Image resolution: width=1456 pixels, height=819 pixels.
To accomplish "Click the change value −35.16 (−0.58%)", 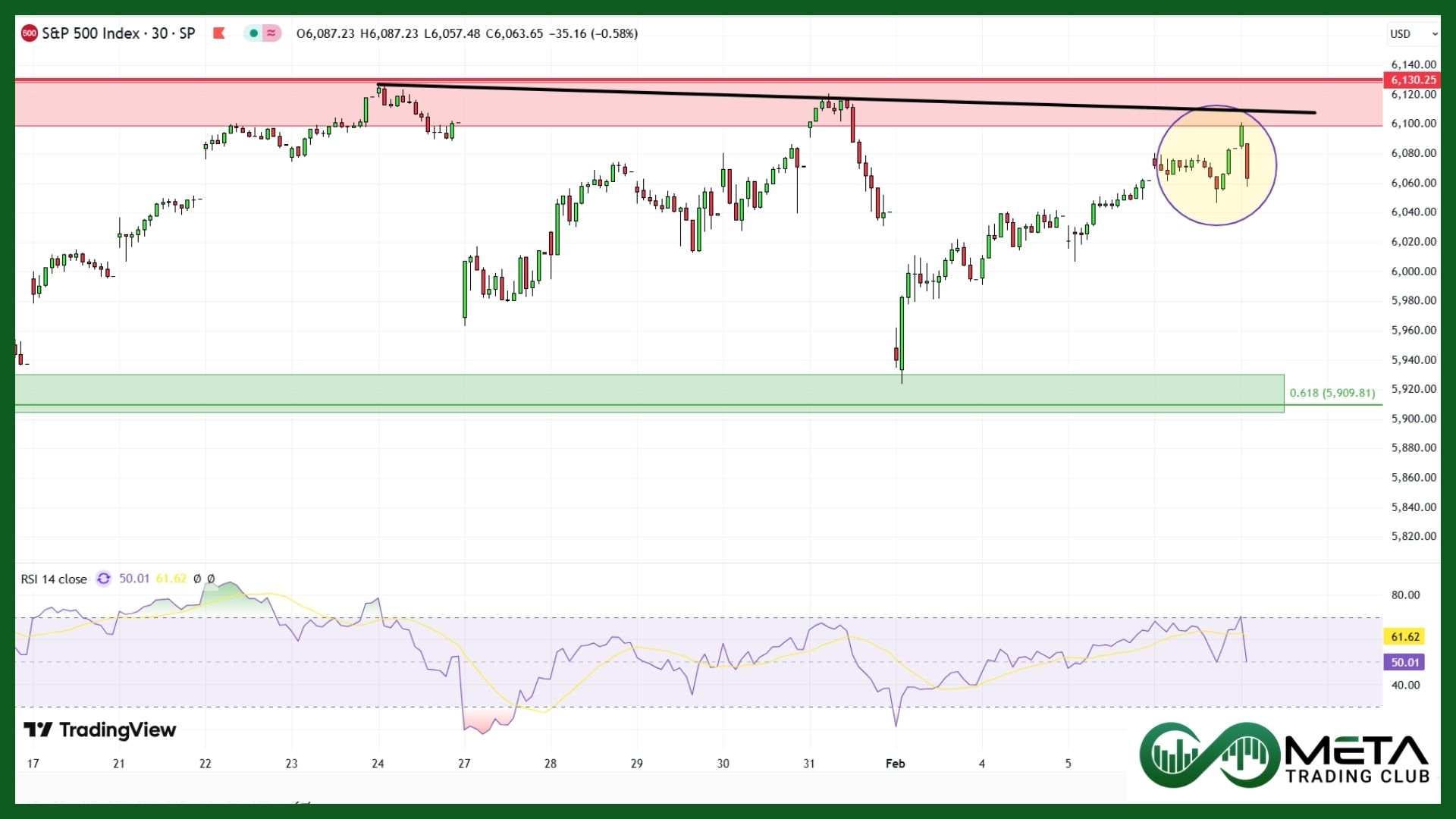I will click(593, 33).
